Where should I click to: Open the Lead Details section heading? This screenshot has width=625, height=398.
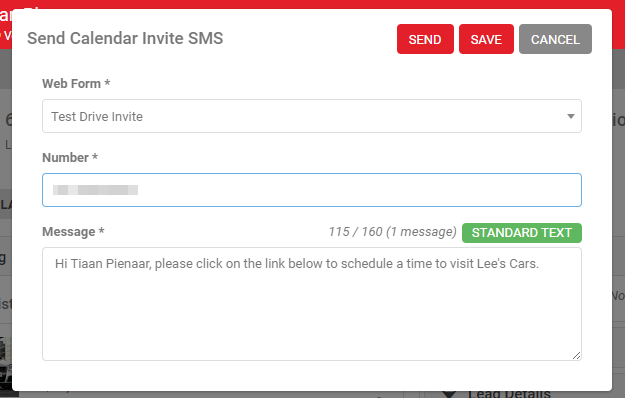509,394
